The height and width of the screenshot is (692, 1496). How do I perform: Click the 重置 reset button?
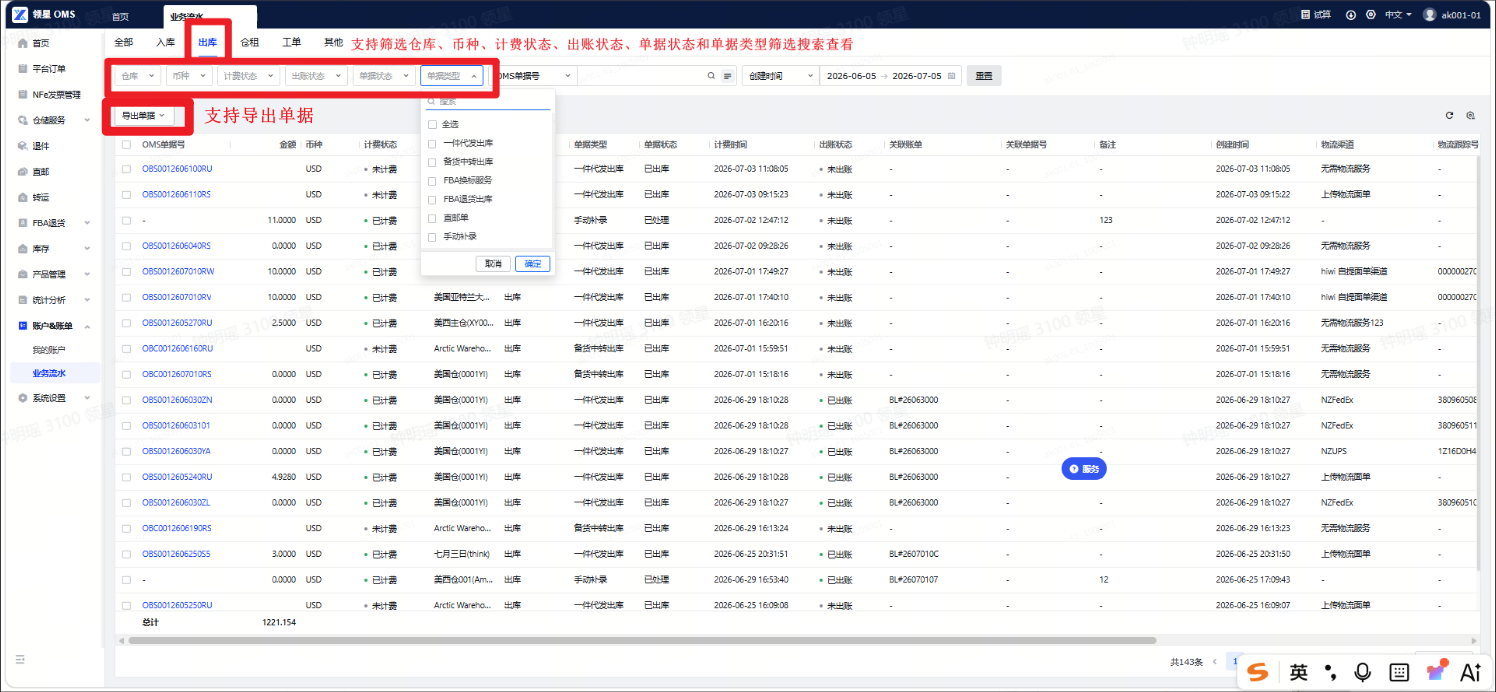point(984,76)
